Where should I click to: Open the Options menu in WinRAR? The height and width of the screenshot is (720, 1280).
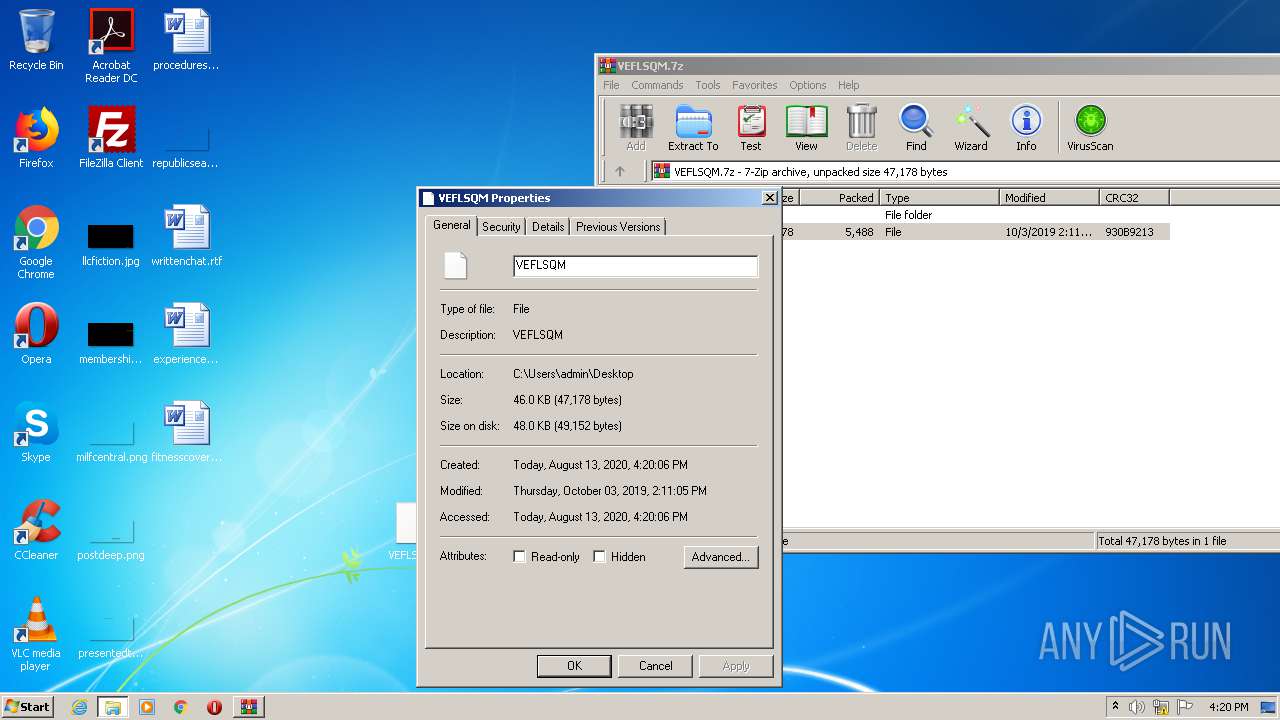[x=807, y=85]
